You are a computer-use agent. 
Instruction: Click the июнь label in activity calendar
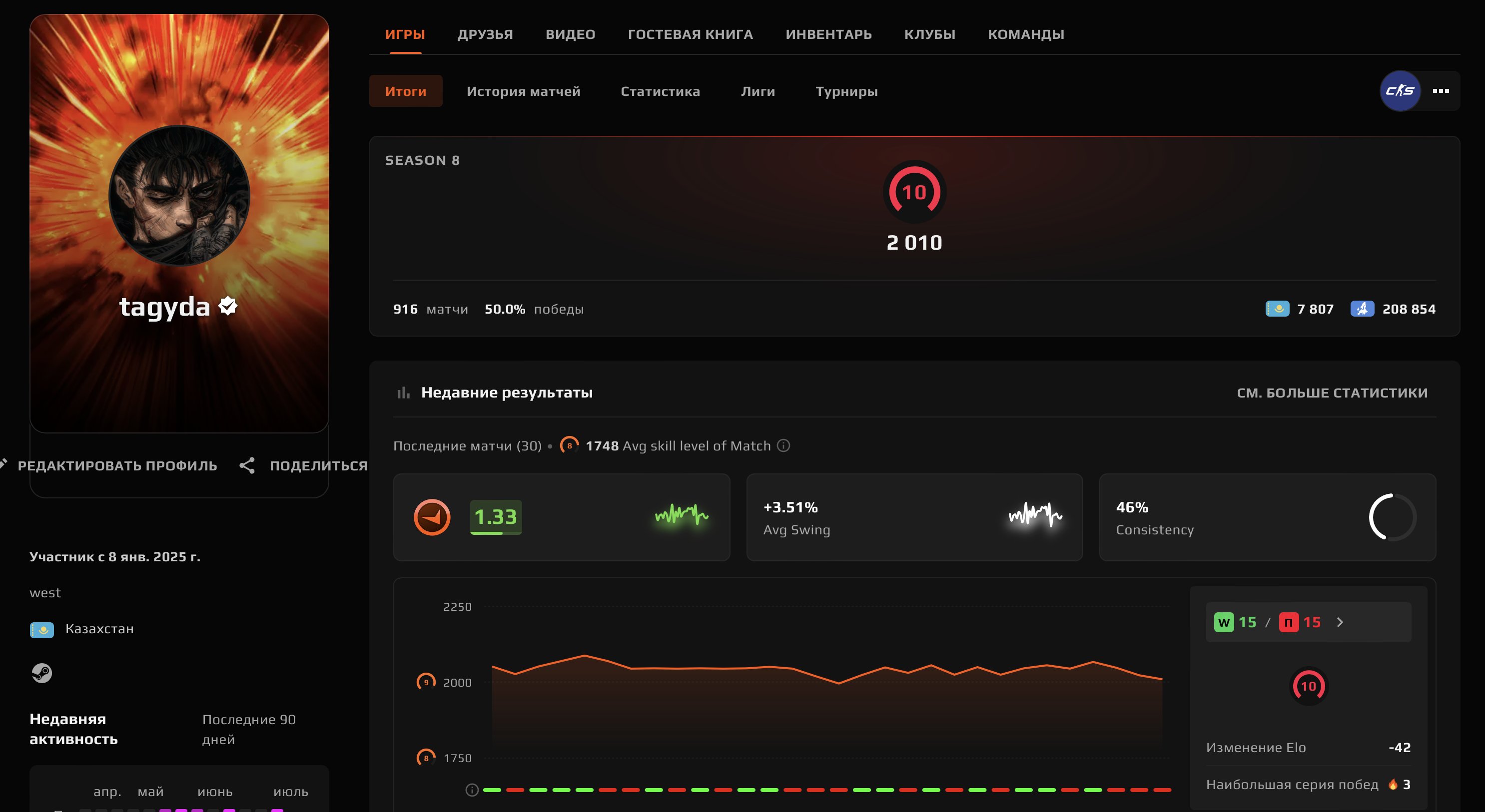[215, 792]
